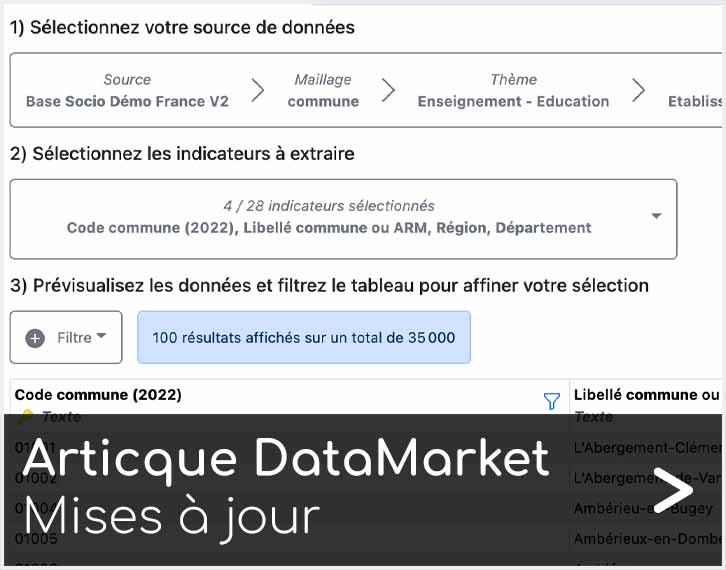Click the white right arrow on the banner
The image size is (726, 570).
[x=672, y=490]
